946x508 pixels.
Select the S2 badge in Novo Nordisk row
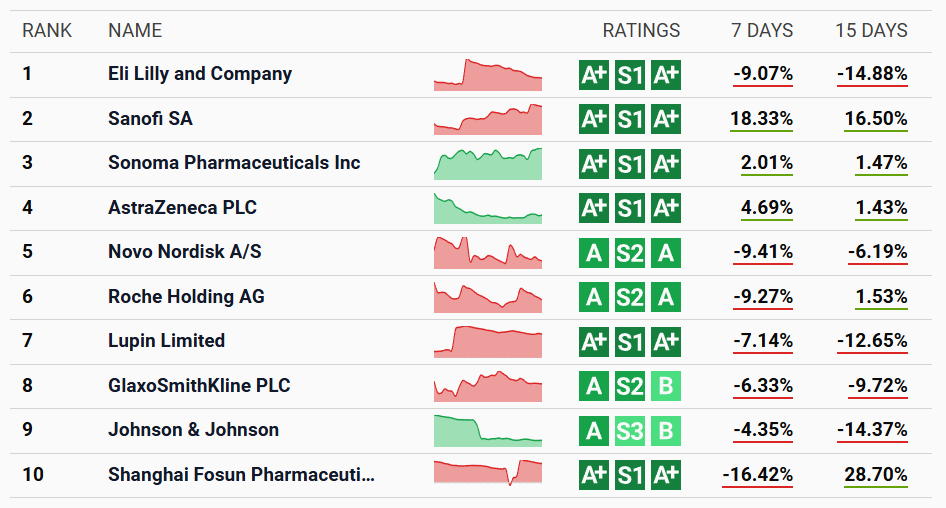[x=630, y=252]
